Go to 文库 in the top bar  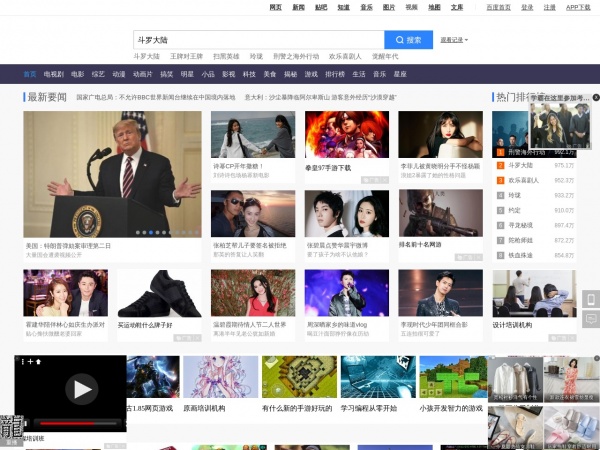(457, 7)
